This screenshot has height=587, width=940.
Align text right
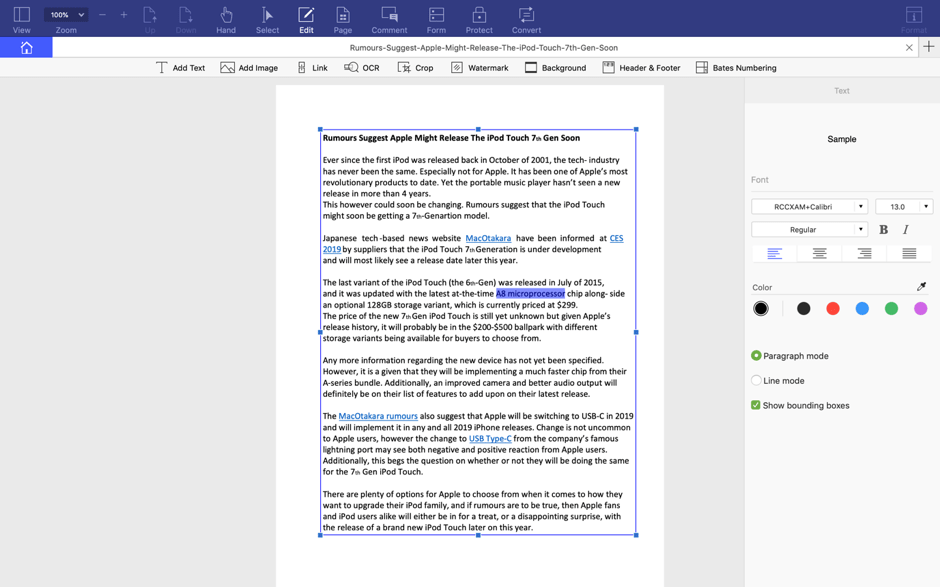click(x=864, y=254)
